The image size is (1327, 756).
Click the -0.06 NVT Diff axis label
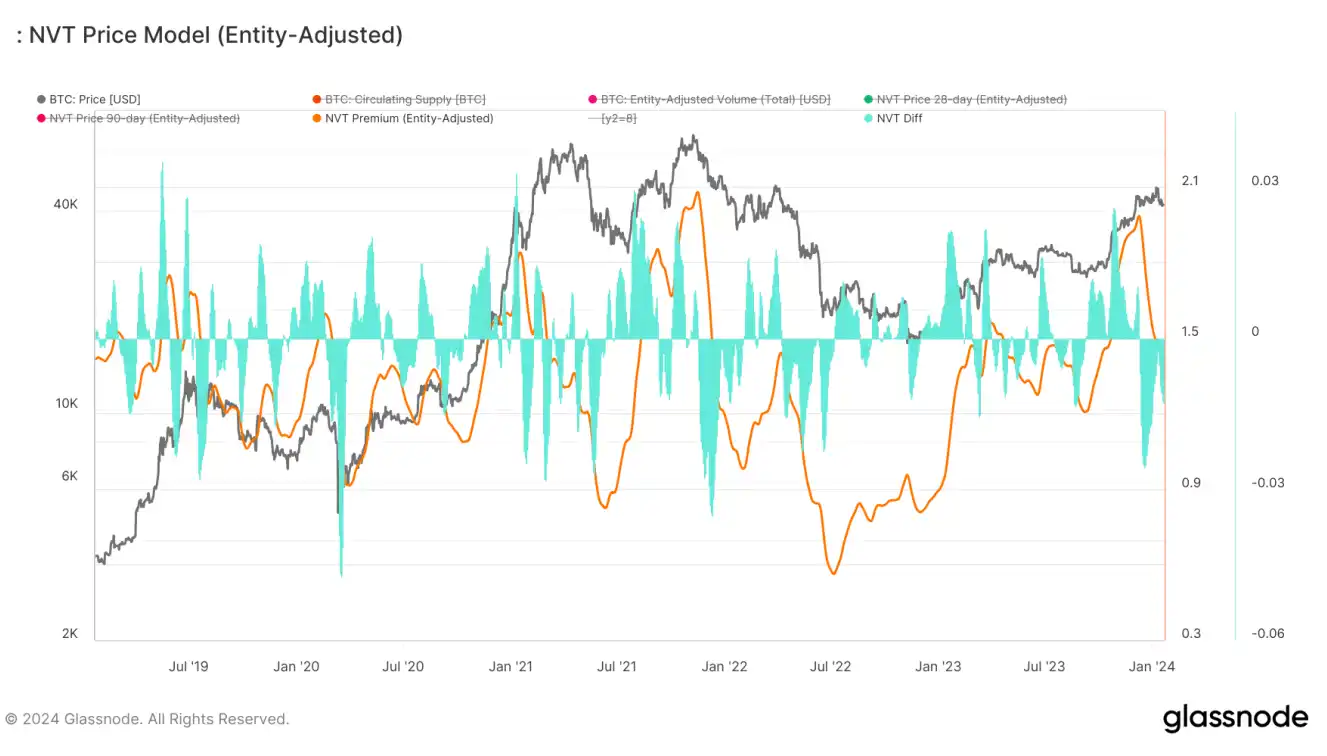1269,634
